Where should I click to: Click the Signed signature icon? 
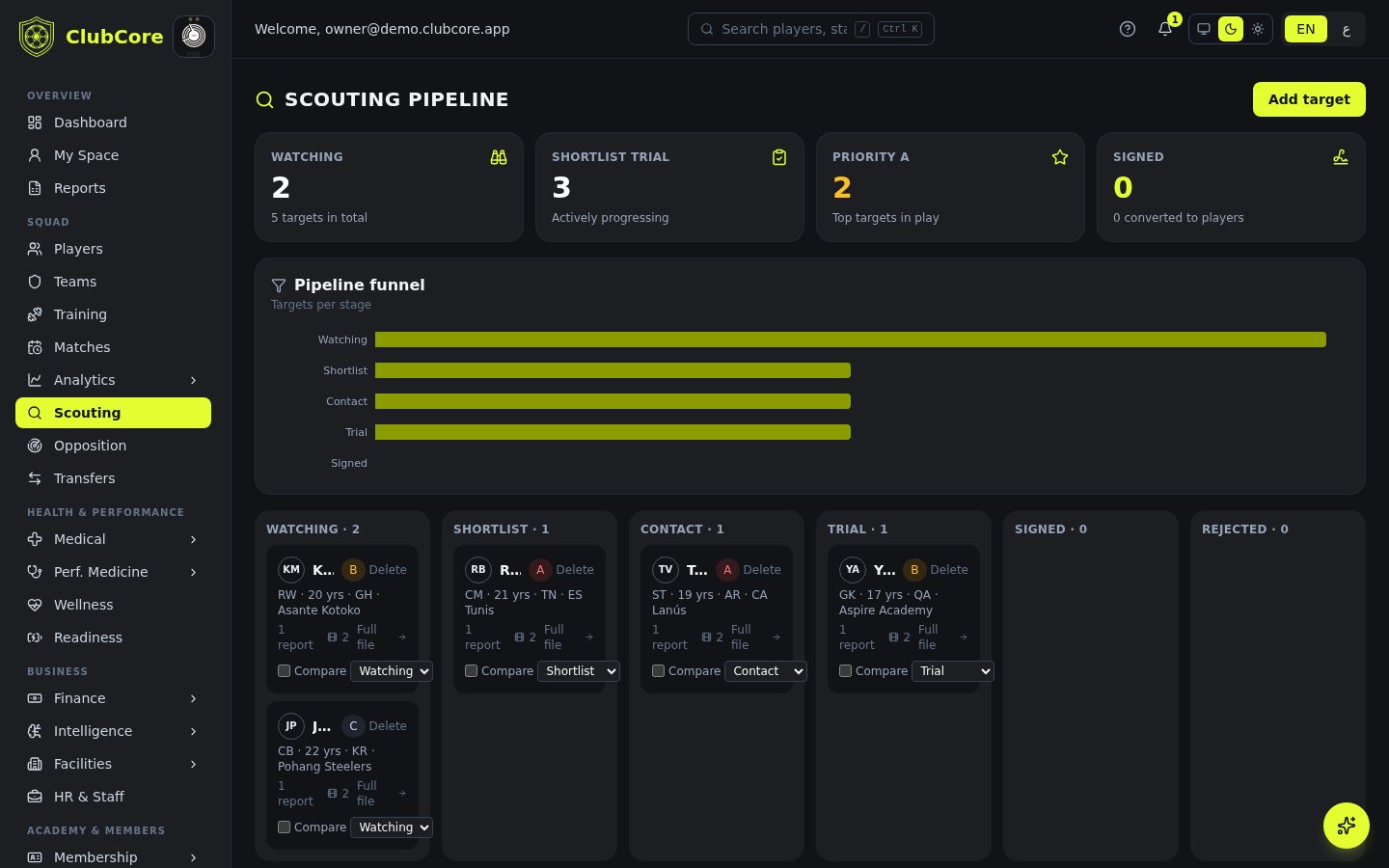1341,157
